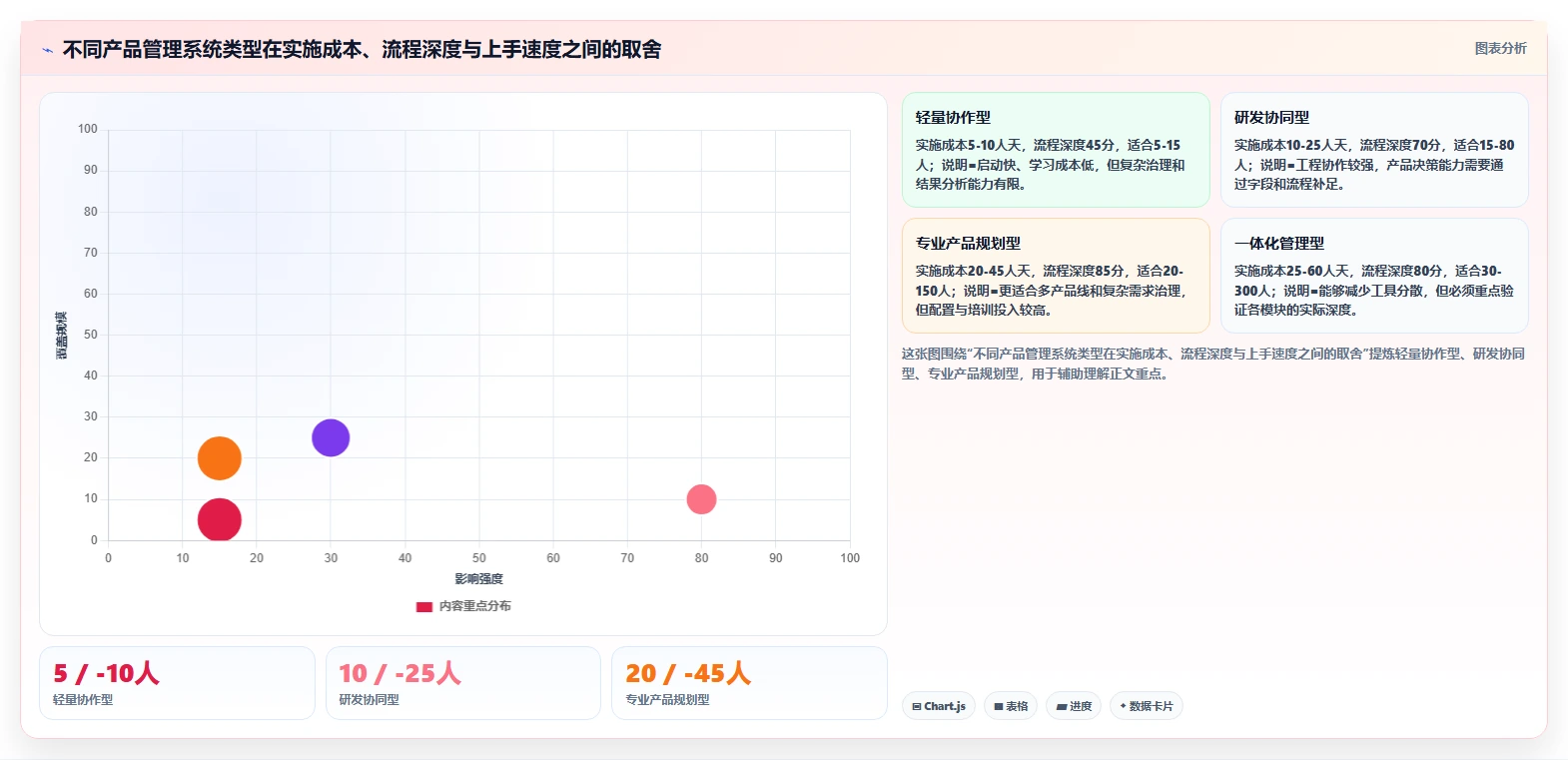The width and height of the screenshot is (1568, 760).
Task: Open the 研发协同型 info card
Action: coord(1374,150)
